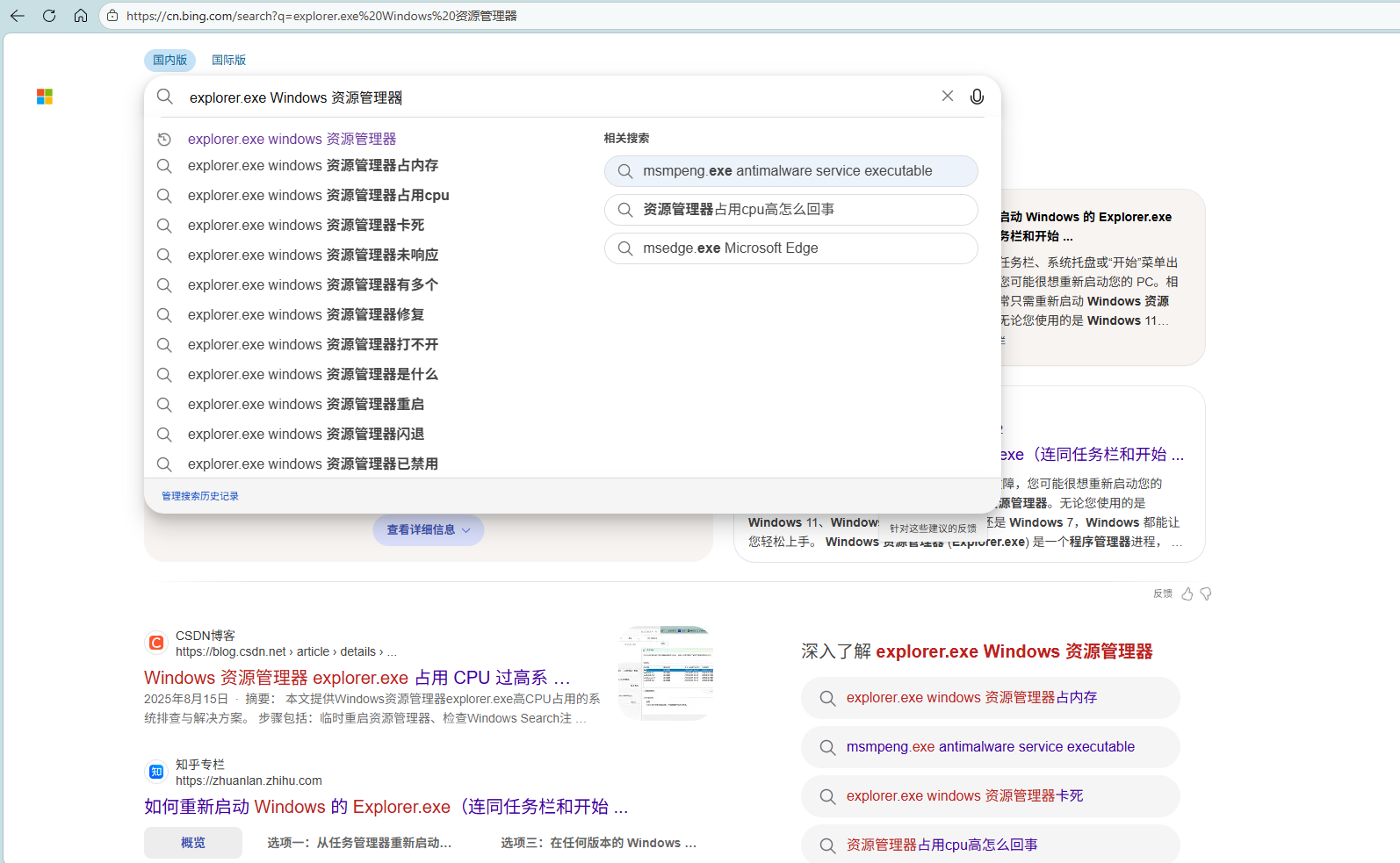Image resolution: width=1400 pixels, height=863 pixels.
Task: Clear the search box with the X icon
Action: [948, 96]
